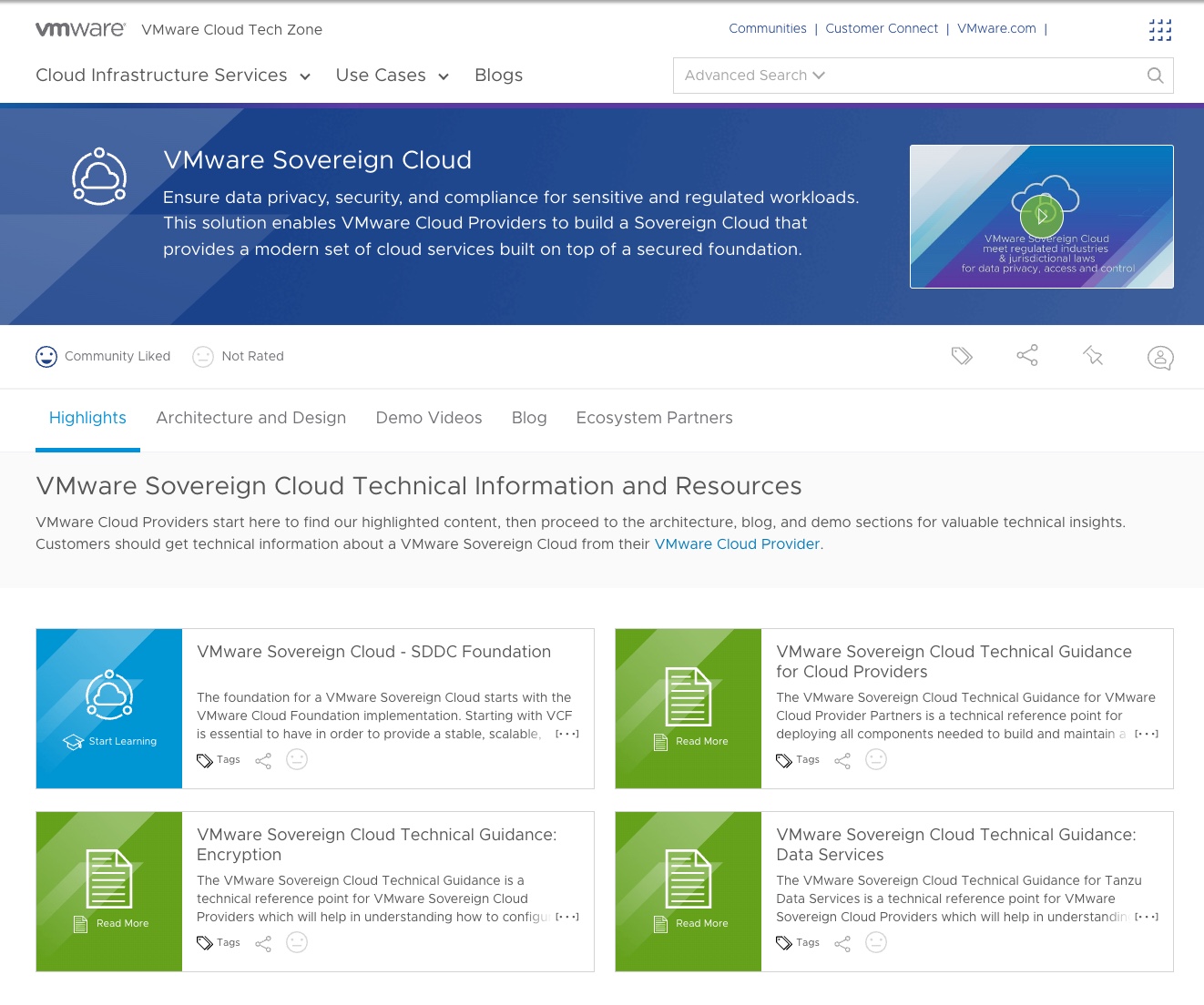The width and height of the screenshot is (1204, 1005).
Task: Expand Cloud Infrastructure Services menu
Action: click(172, 76)
